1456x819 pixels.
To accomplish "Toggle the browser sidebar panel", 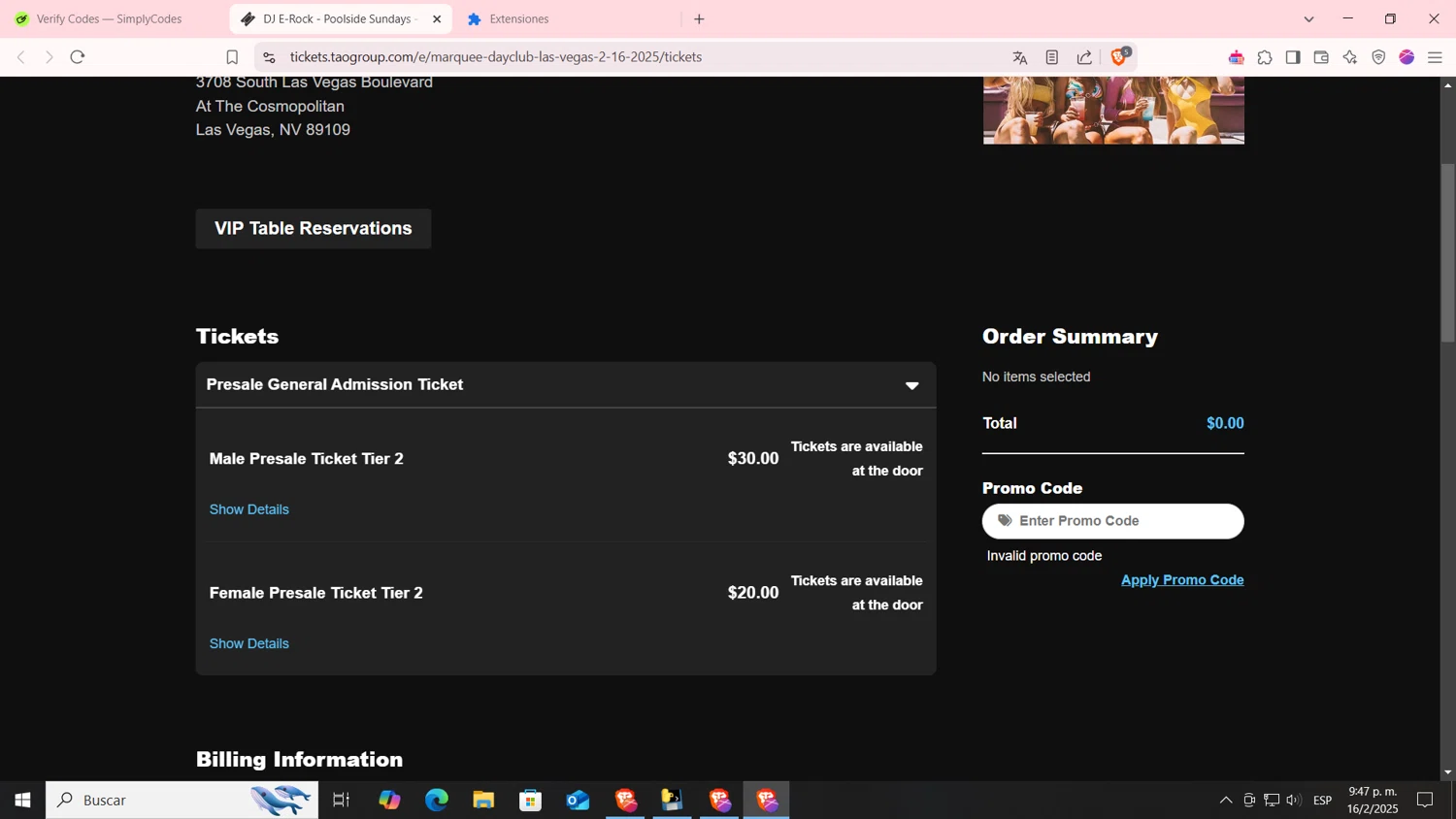I will pos(1293,57).
